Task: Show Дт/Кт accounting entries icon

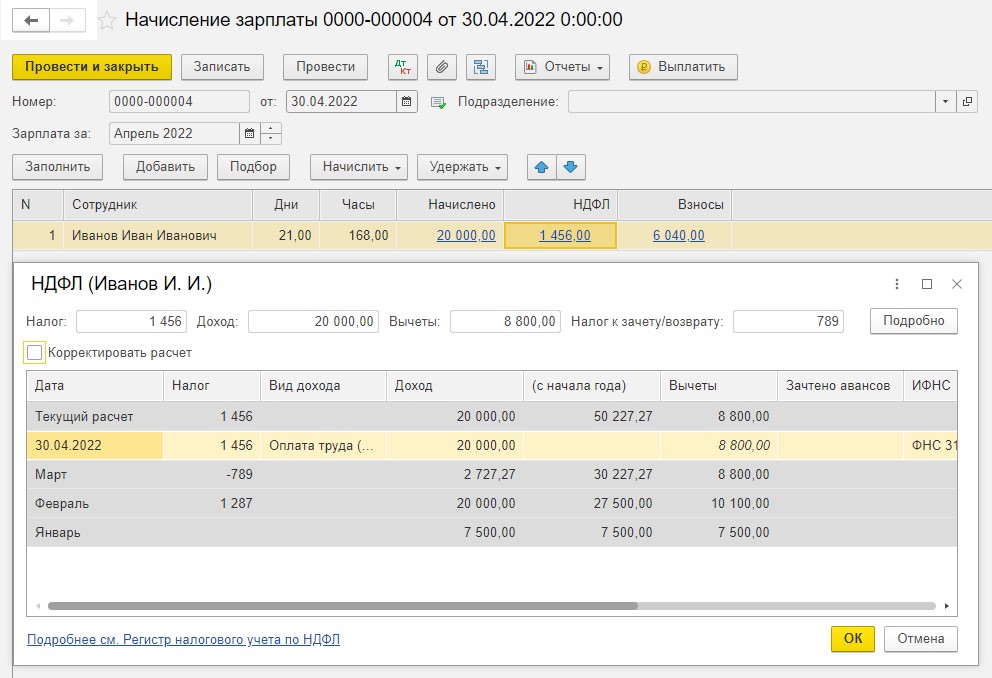Action: [x=402, y=67]
